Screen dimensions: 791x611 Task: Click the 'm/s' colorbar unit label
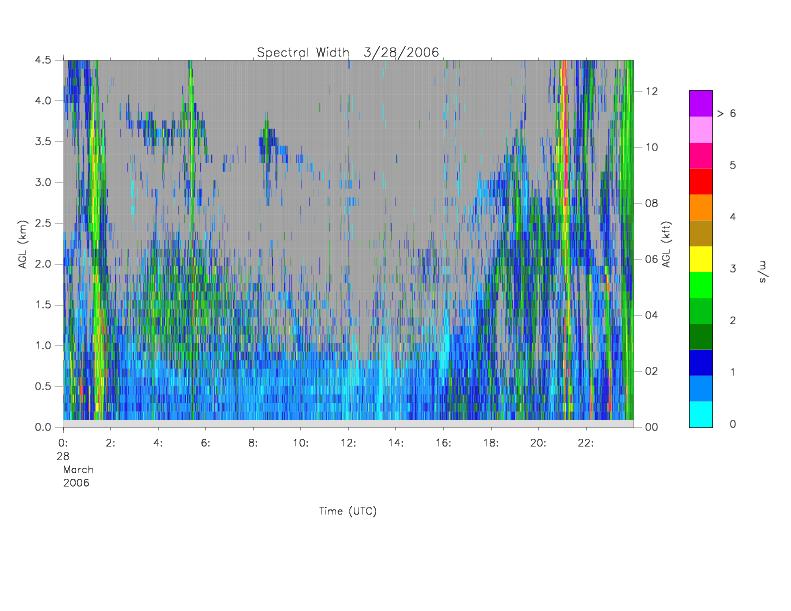tap(763, 271)
